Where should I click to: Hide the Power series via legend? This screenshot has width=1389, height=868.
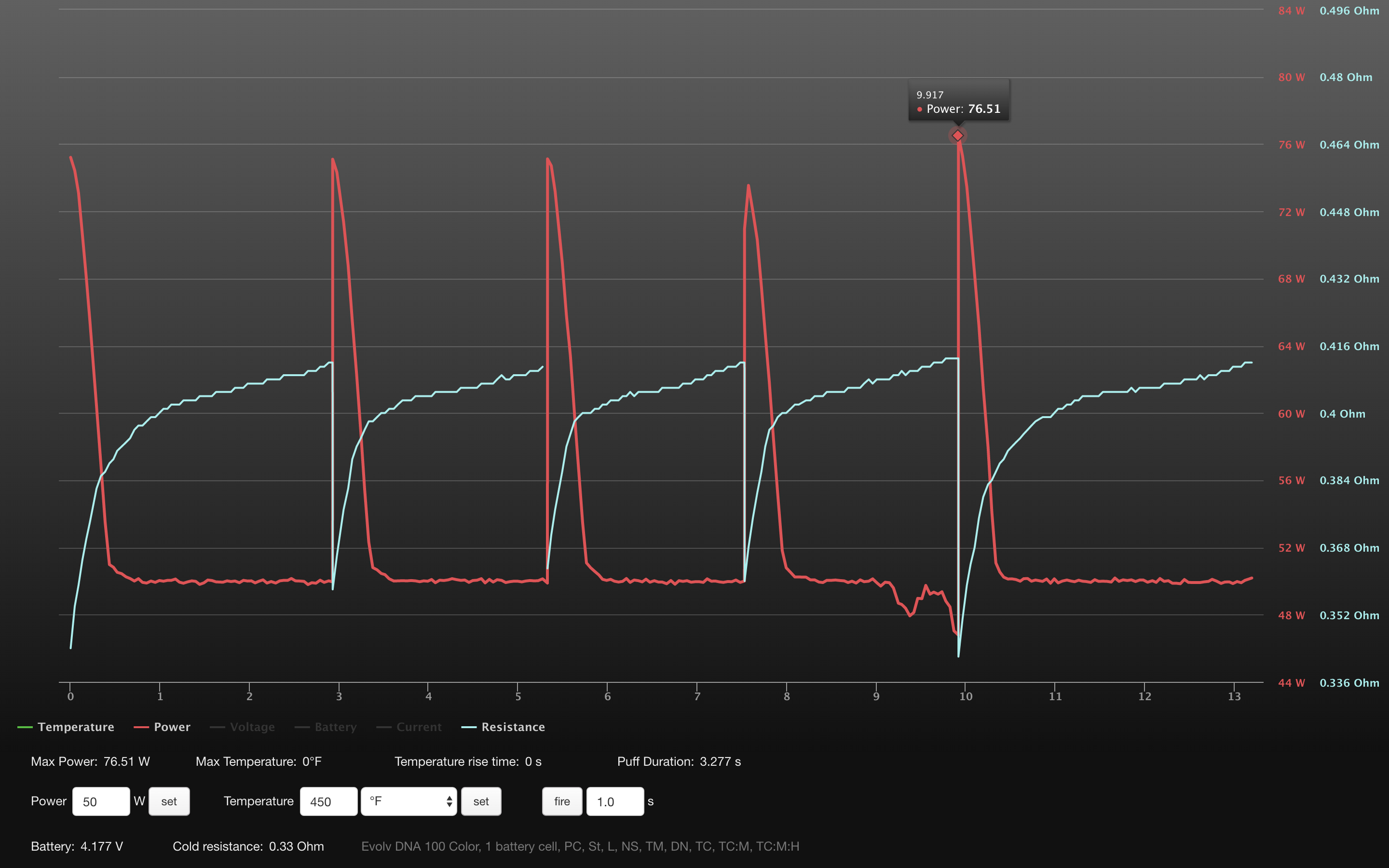[172, 727]
